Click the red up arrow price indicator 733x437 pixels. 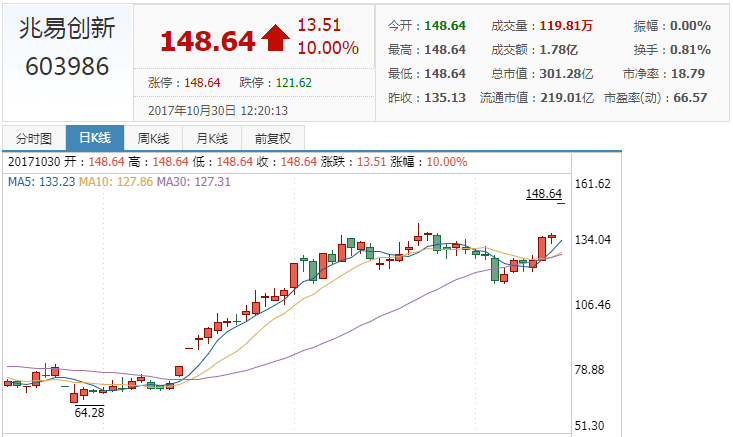[274, 39]
